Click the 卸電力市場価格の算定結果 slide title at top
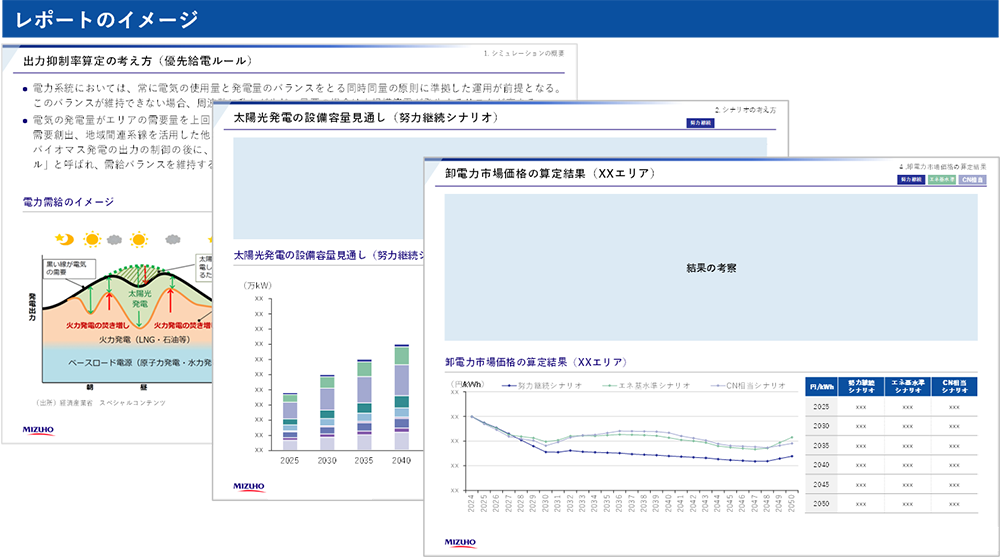Screen dimensions: 1000x557 pos(550,174)
